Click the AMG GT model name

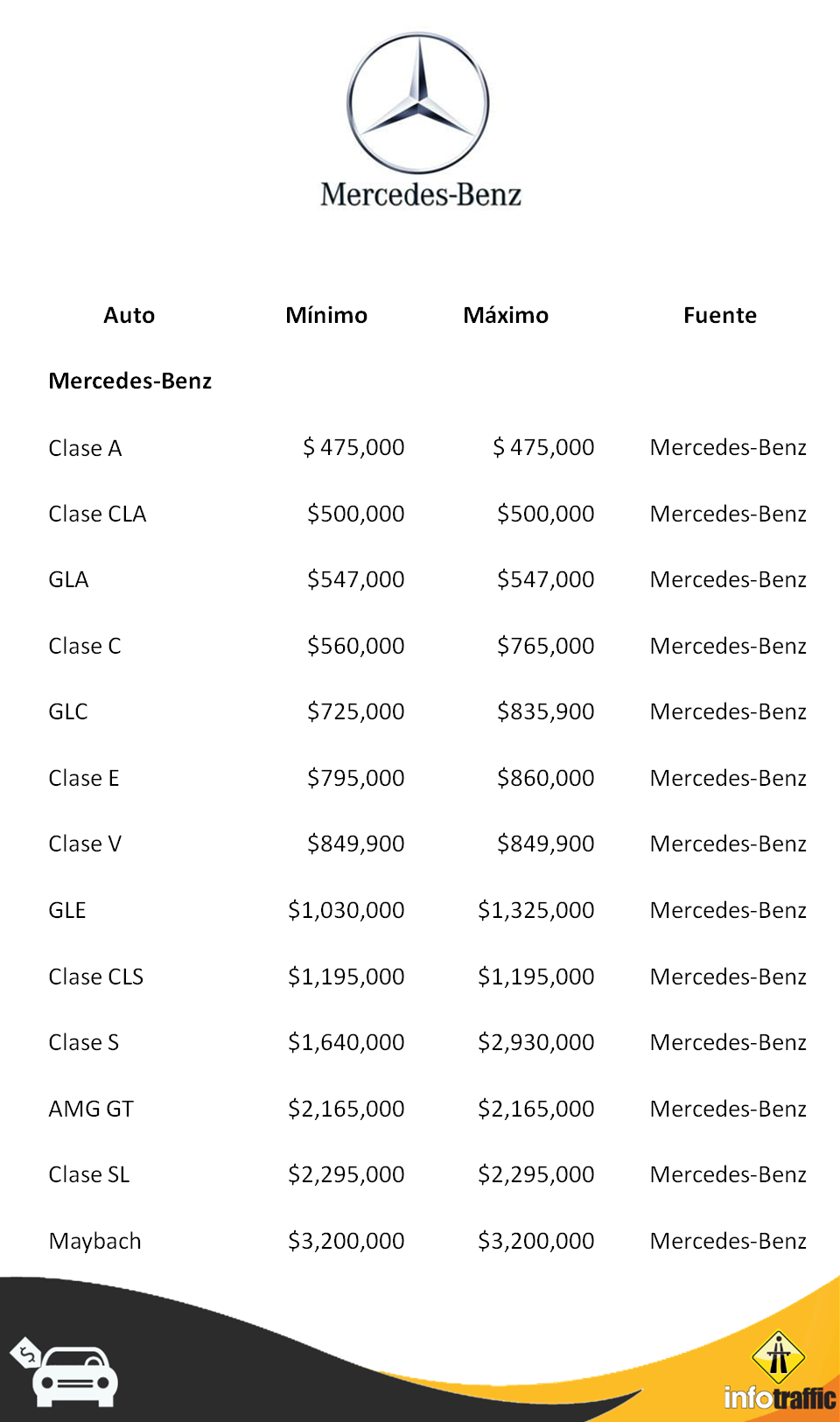tap(91, 1109)
